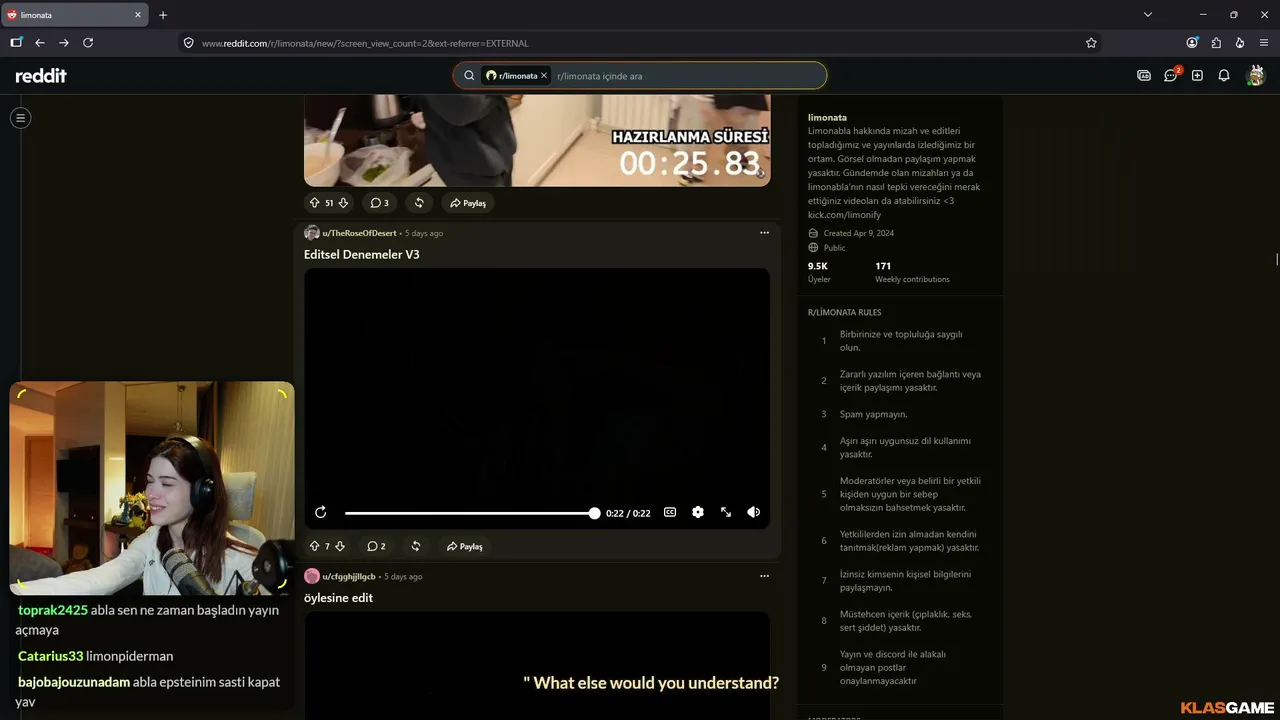The width and height of the screenshot is (1280, 720).
Task: Open Reddit notifications bell
Action: click(x=1223, y=75)
